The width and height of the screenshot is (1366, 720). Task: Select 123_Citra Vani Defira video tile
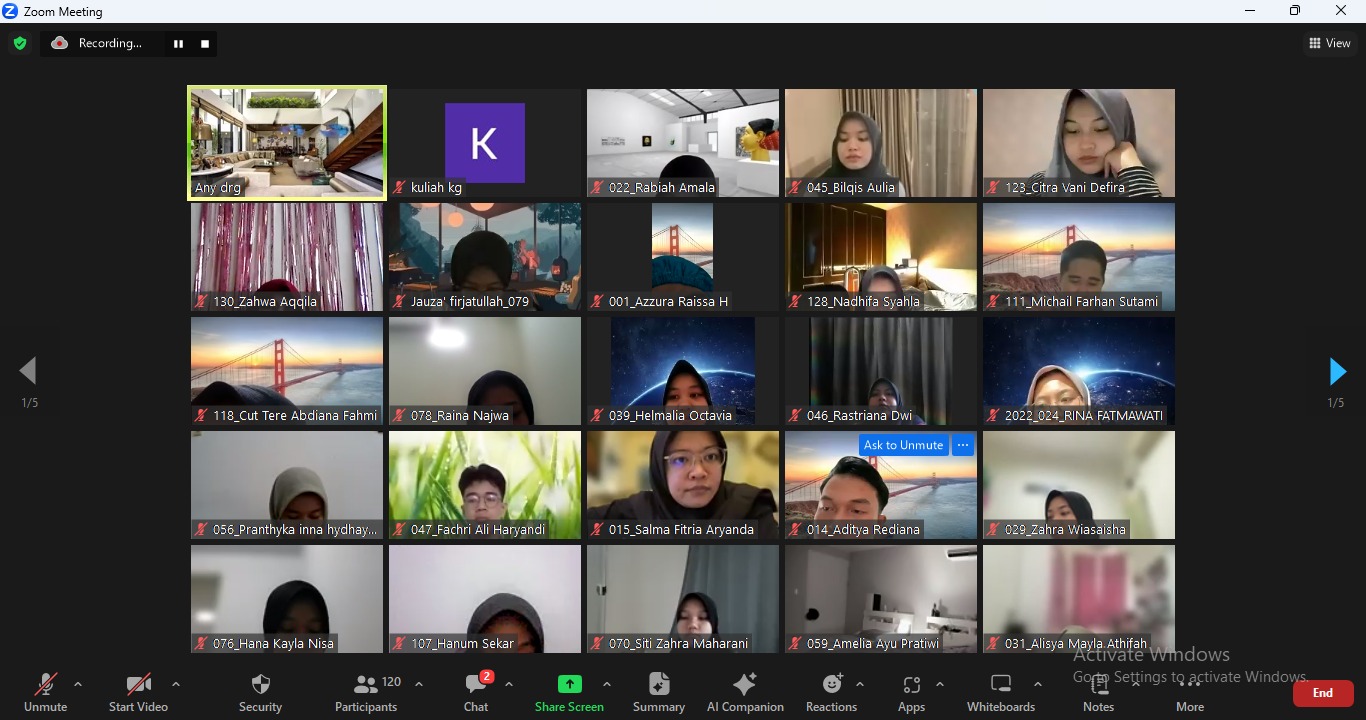(1079, 143)
